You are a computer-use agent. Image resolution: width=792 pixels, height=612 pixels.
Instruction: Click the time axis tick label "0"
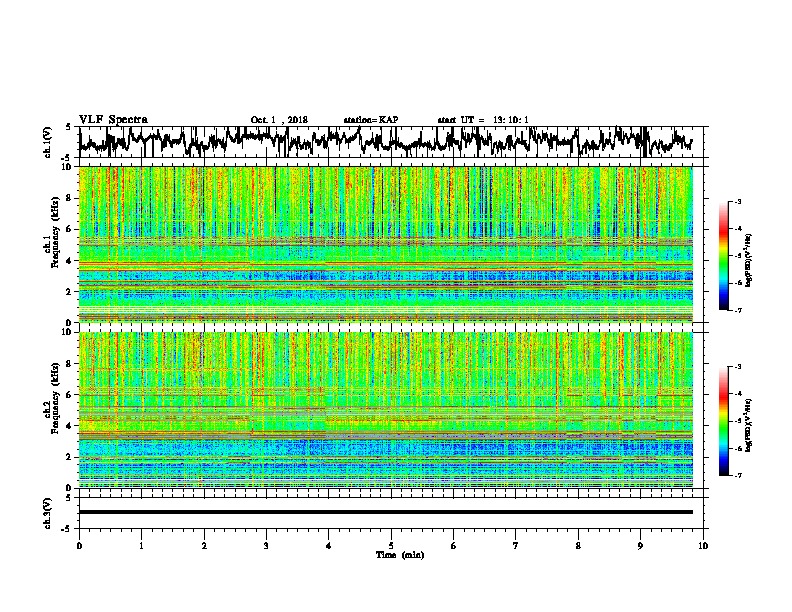[79, 546]
